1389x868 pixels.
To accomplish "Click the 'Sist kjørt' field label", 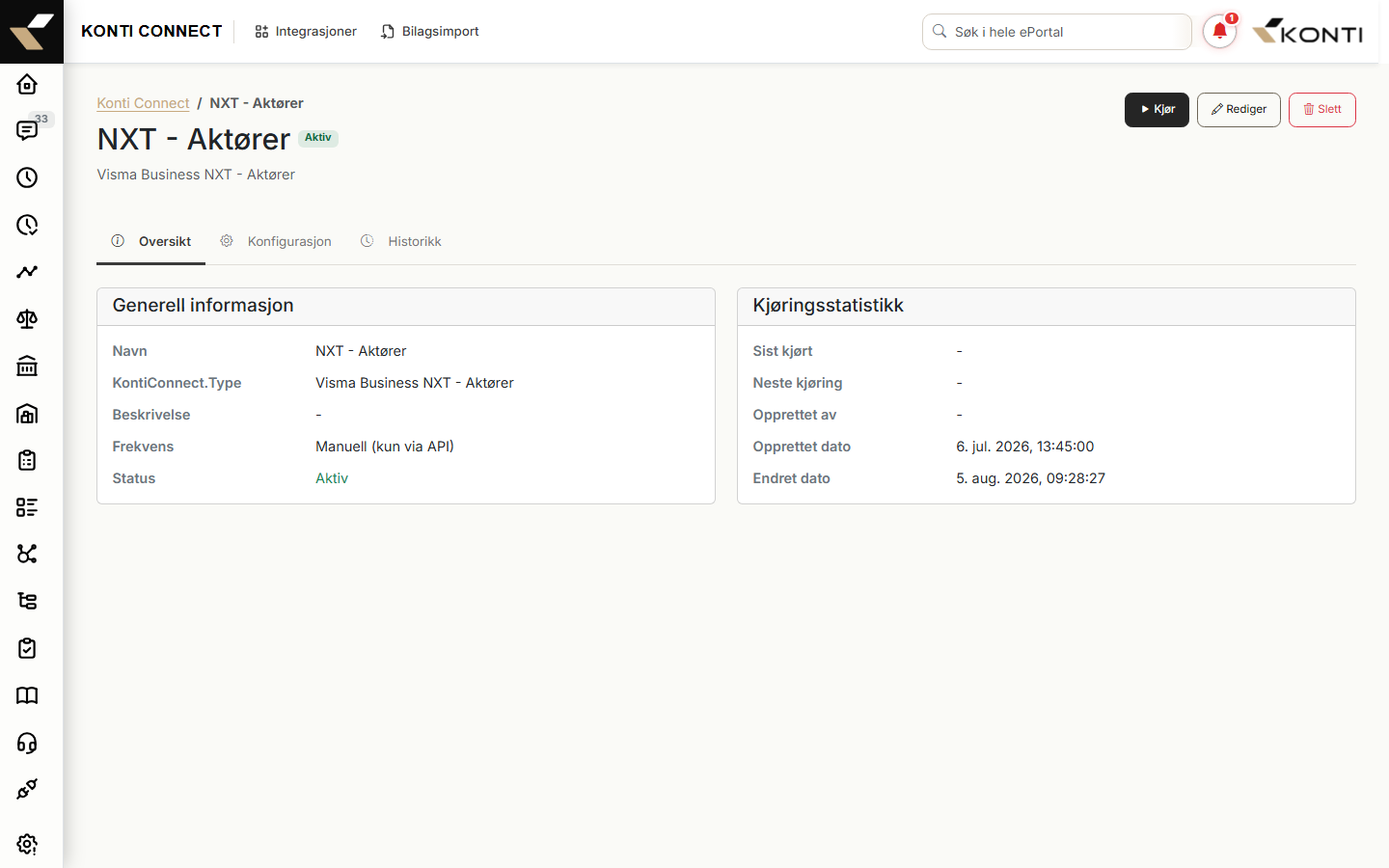I will pos(783,351).
